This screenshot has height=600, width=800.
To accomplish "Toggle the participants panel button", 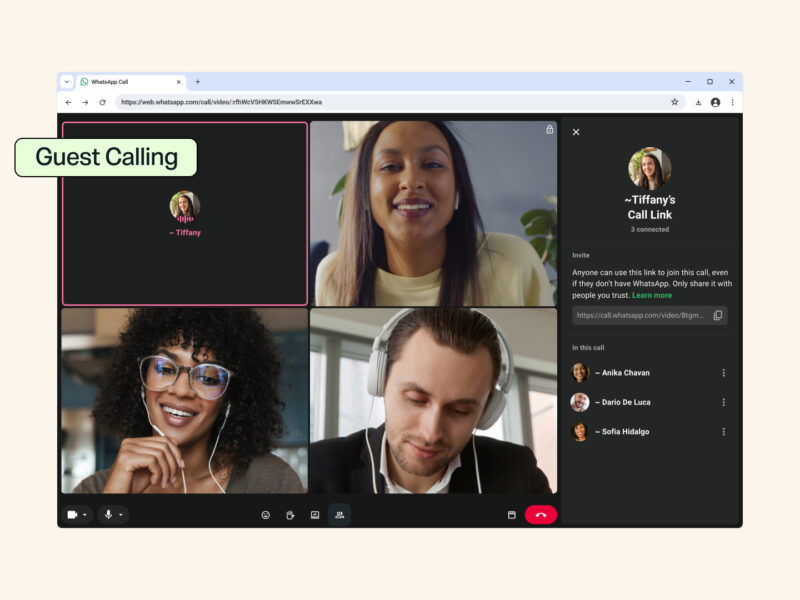I will pyautogui.click(x=339, y=515).
